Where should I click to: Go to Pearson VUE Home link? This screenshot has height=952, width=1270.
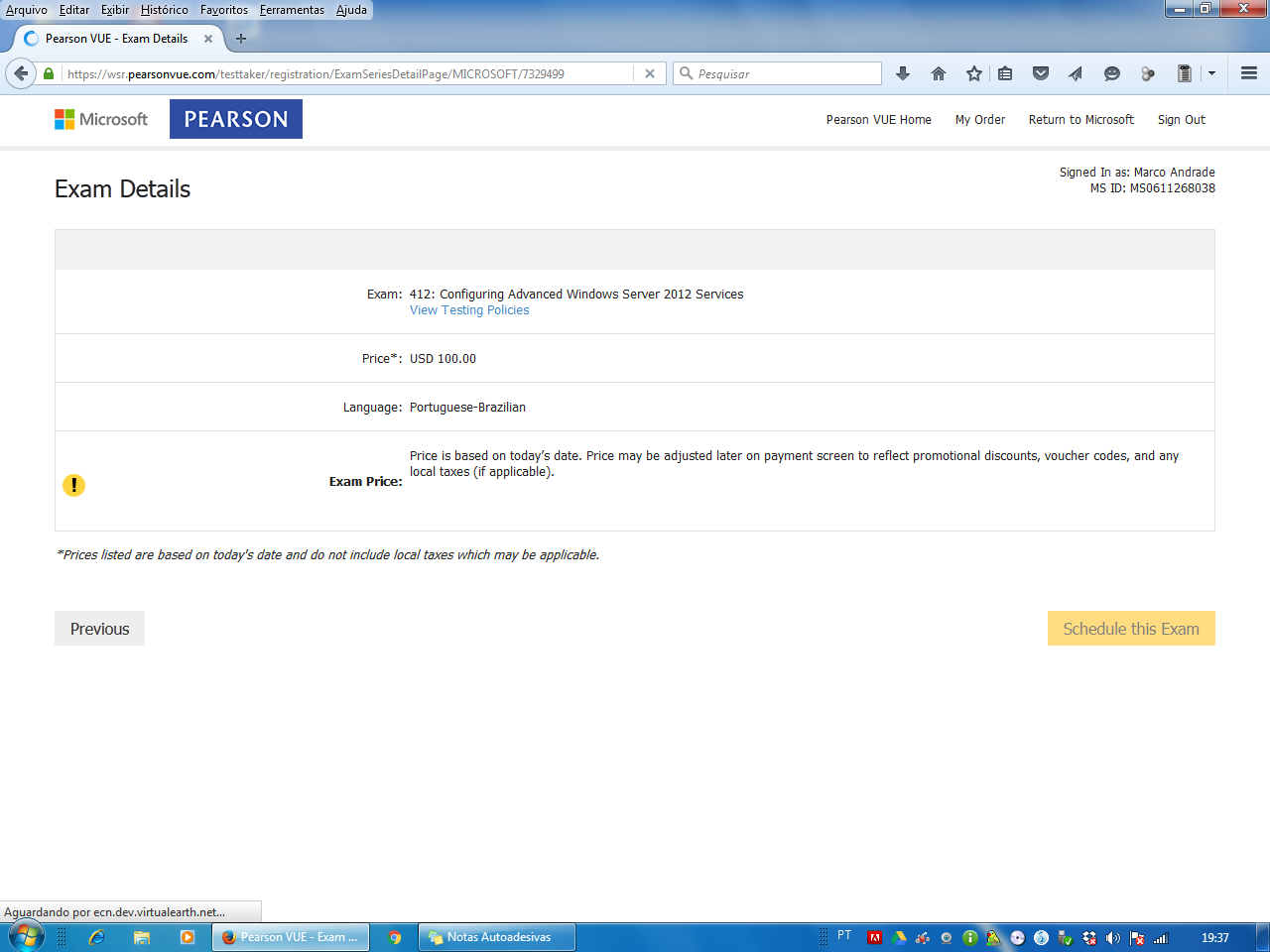879,119
